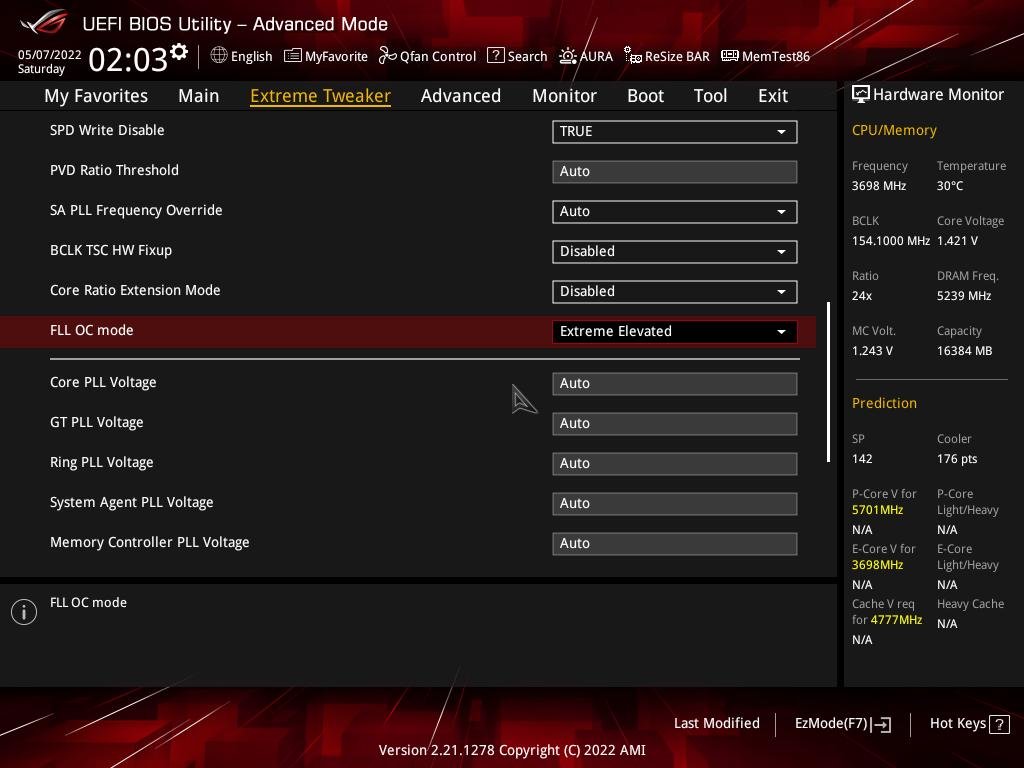Open the ReSize BAR settings
Viewport: 1024px width, 768px height.
pos(666,56)
